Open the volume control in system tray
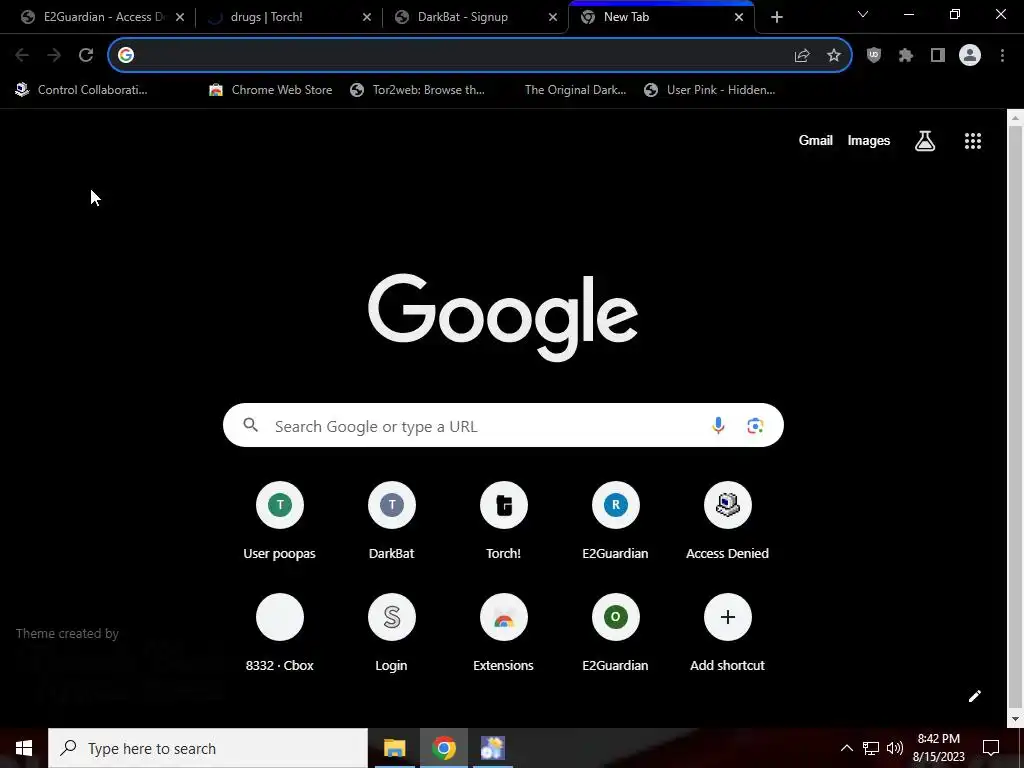This screenshot has height=768, width=1024. pyautogui.click(x=895, y=748)
